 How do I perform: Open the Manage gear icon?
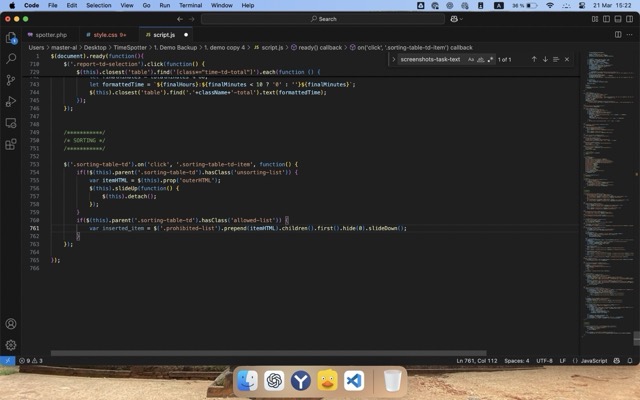[11, 345]
